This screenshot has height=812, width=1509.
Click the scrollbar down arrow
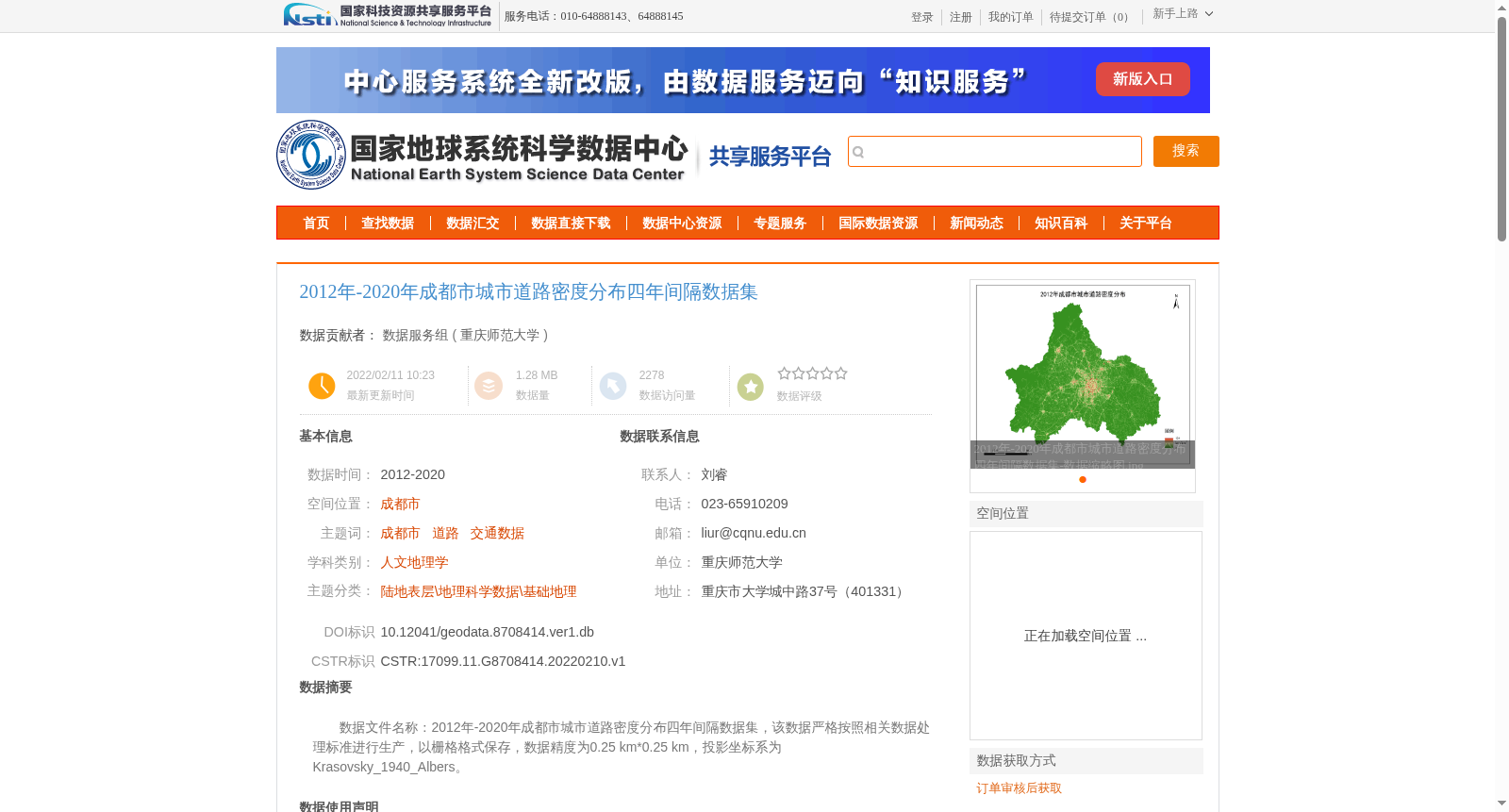coord(1502,804)
